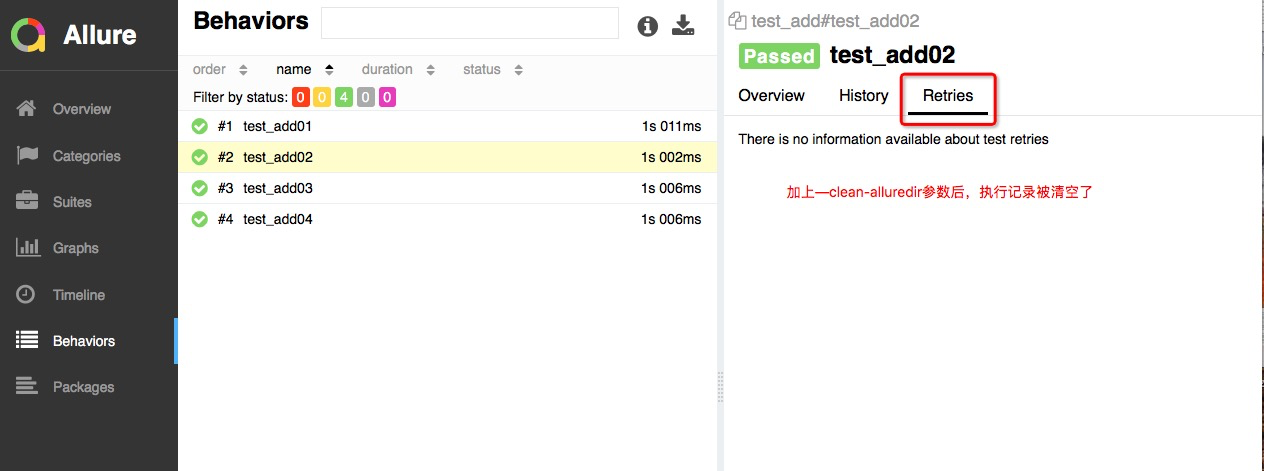Screen dimensions: 1264x471
Task: Sort by the status column
Action: [x=492, y=69]
